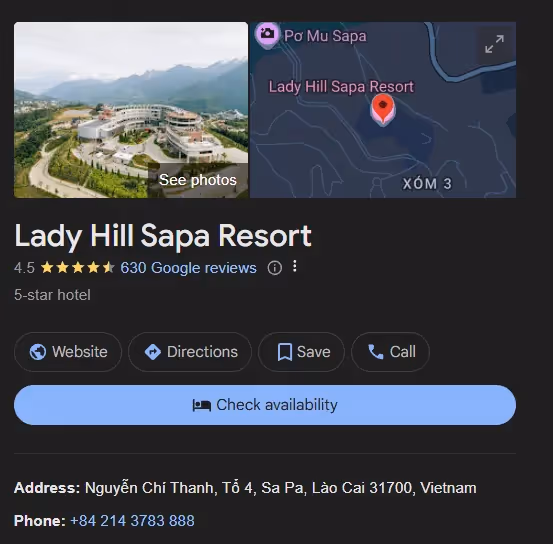Click the phone Call icon
The image size is (553, 544).
[x=376, y=352]
